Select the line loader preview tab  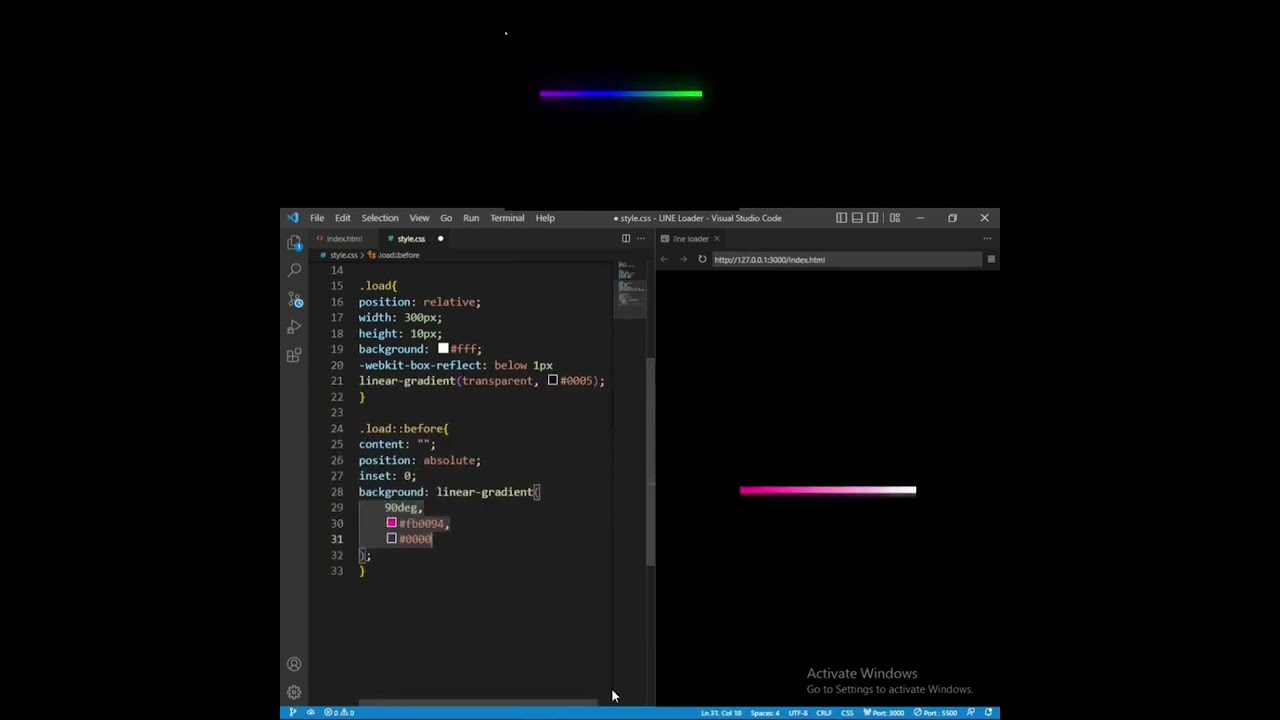[691, 238]
